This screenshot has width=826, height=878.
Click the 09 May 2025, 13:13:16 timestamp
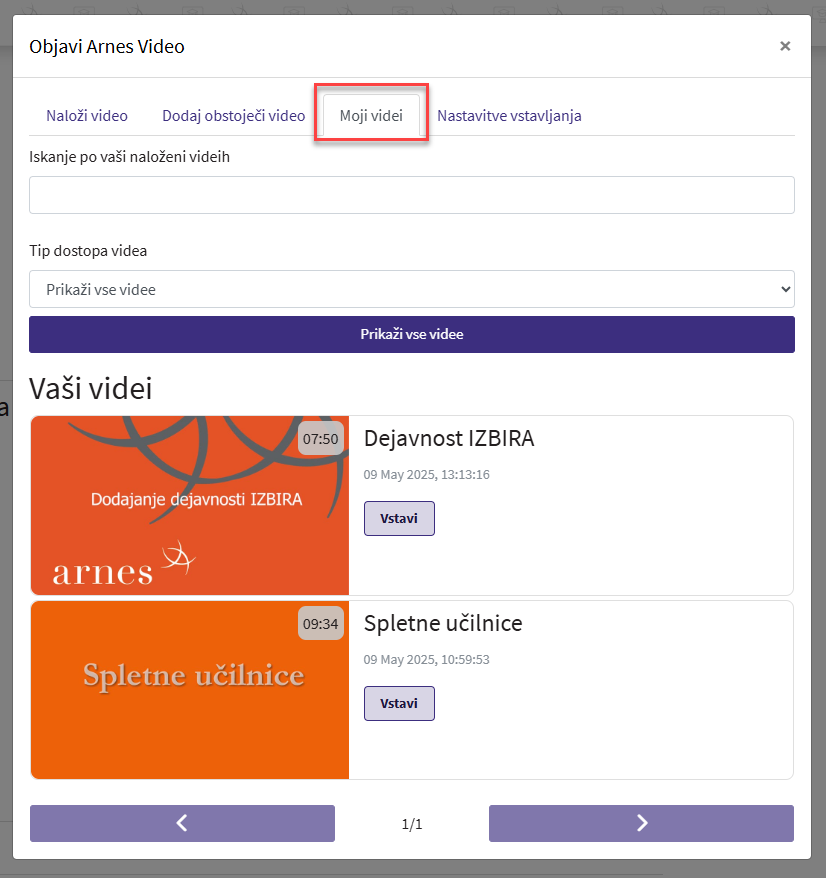426,474
